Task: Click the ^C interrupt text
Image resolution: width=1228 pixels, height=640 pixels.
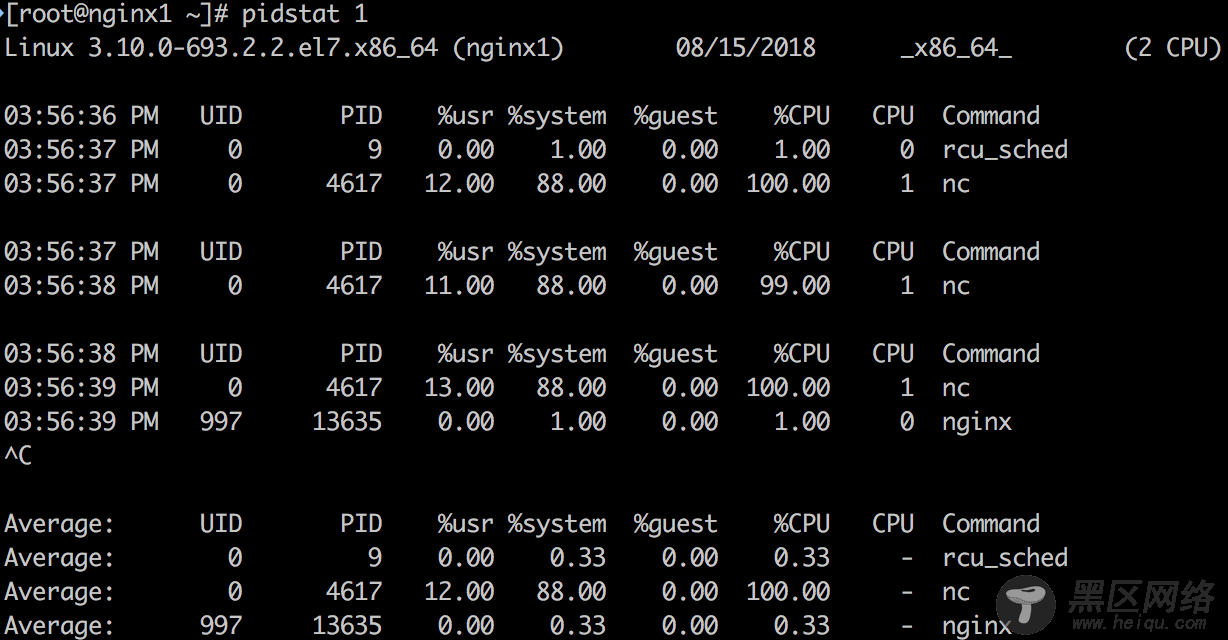Action: click(18, 455)
